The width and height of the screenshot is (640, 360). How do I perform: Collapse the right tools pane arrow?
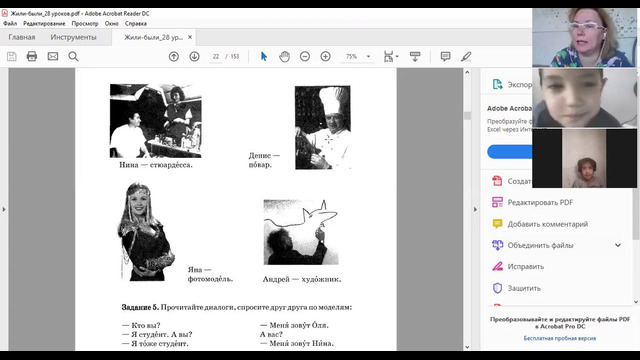point(475,209)
